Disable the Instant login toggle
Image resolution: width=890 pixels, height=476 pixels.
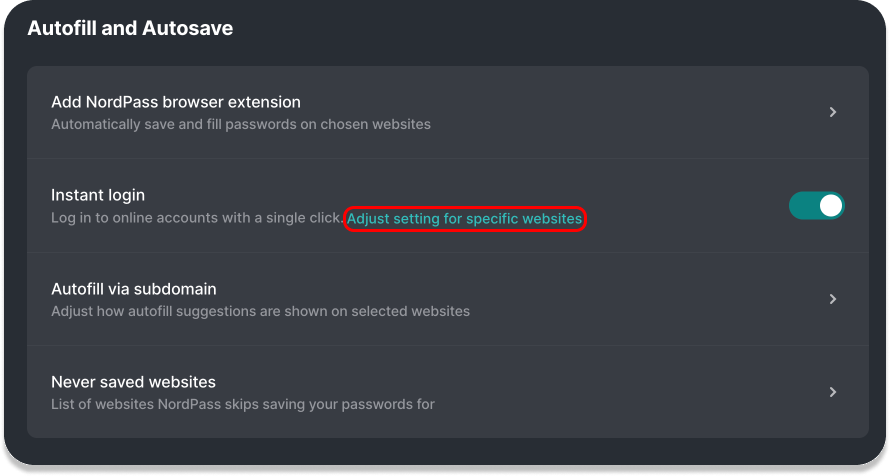817,205
